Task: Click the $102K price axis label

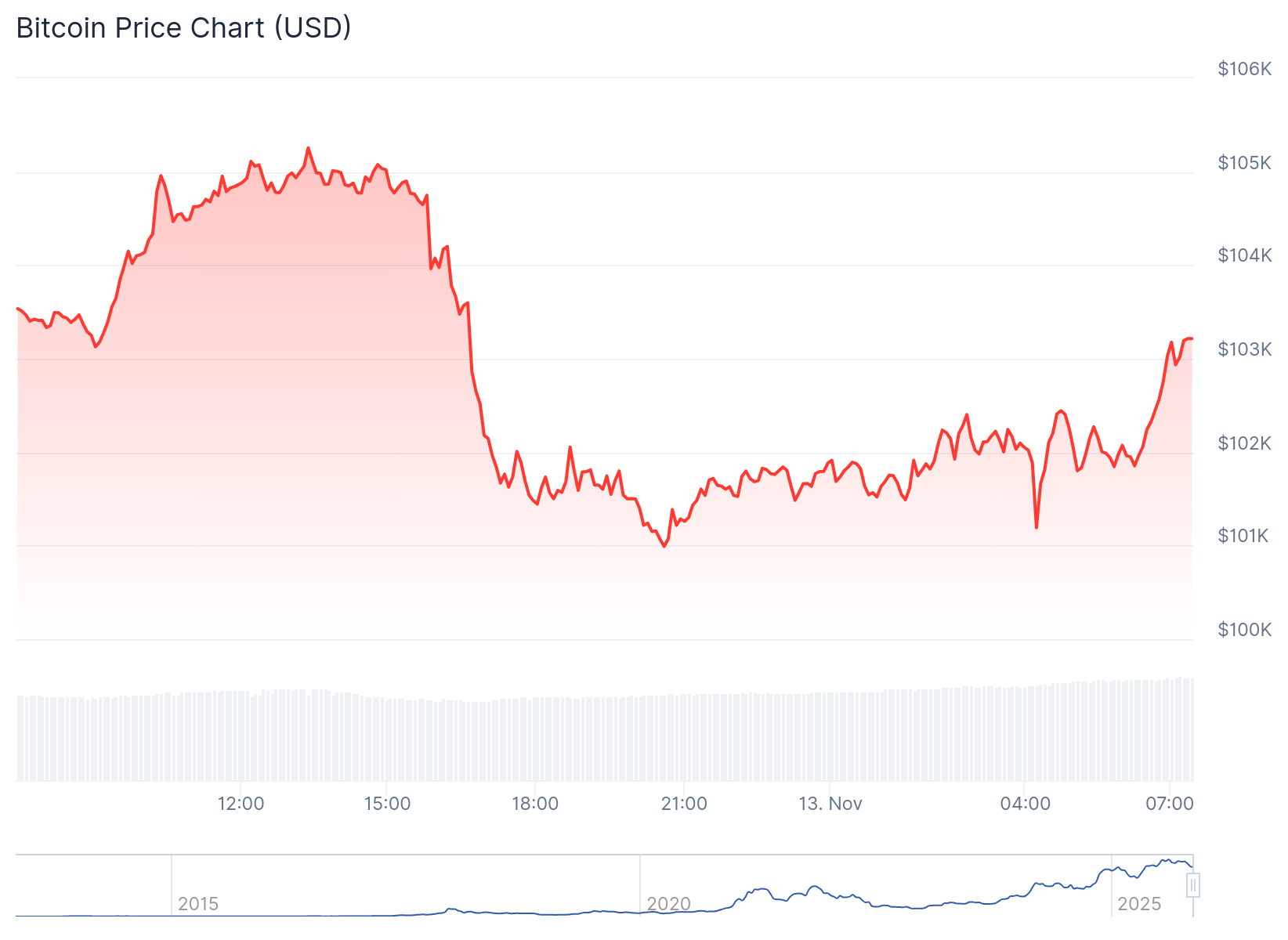Action: (x=1244, y=443)
